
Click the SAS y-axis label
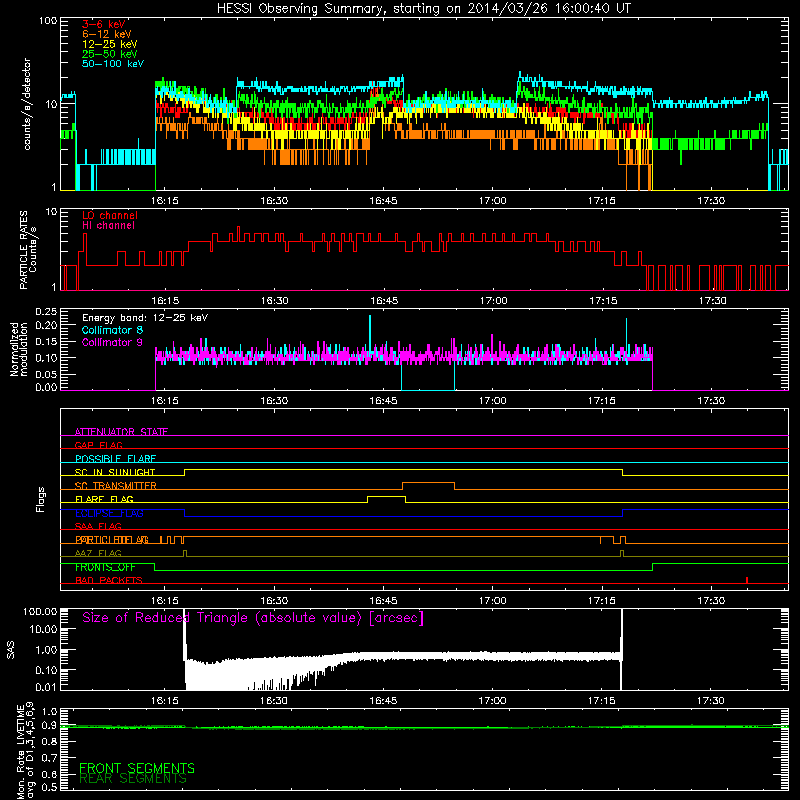coord(11,650)
